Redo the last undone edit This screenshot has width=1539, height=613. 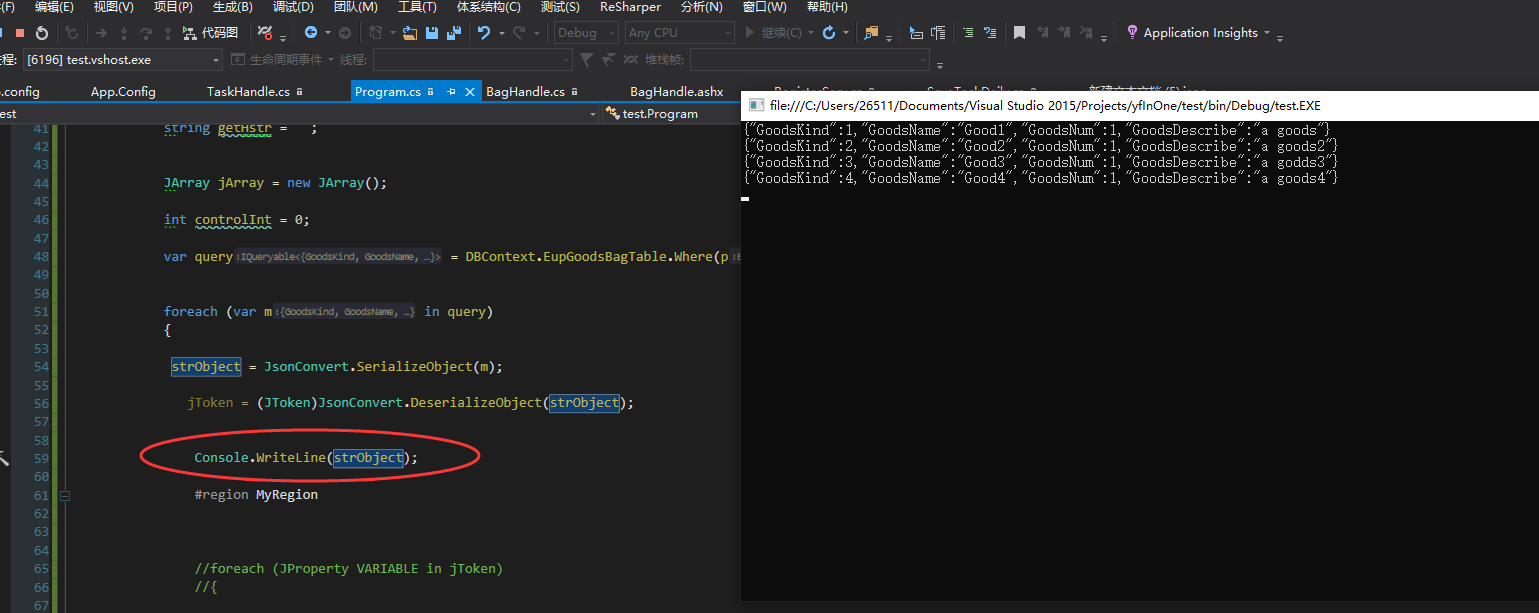(x=519, y=33)
